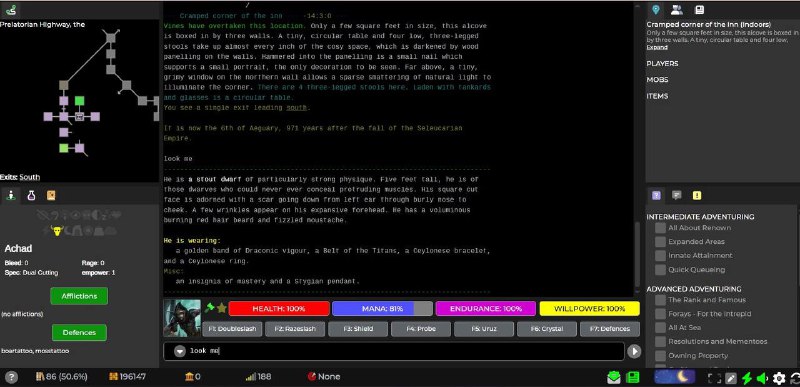This screenshot has height=387, width=800.
Task: Switch to the potion flask tab
Action: pos(31,195)
